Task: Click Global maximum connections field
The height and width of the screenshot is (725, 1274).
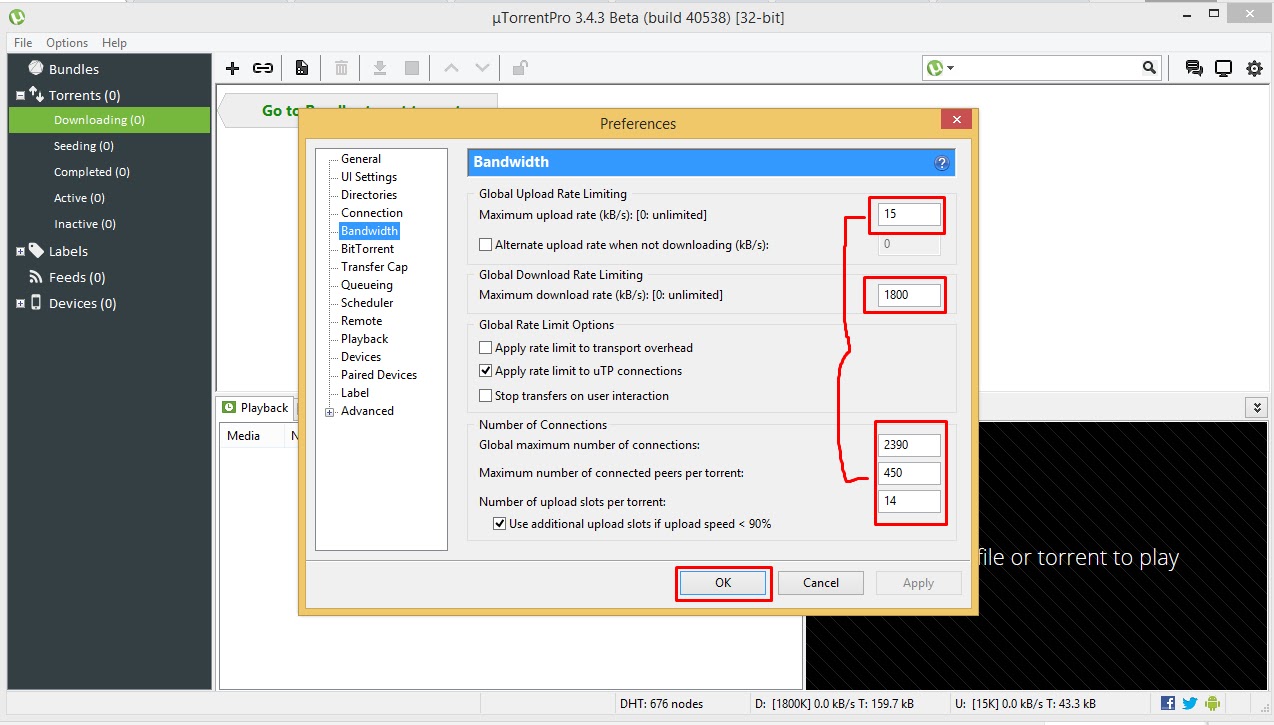Action: [909, 445]
